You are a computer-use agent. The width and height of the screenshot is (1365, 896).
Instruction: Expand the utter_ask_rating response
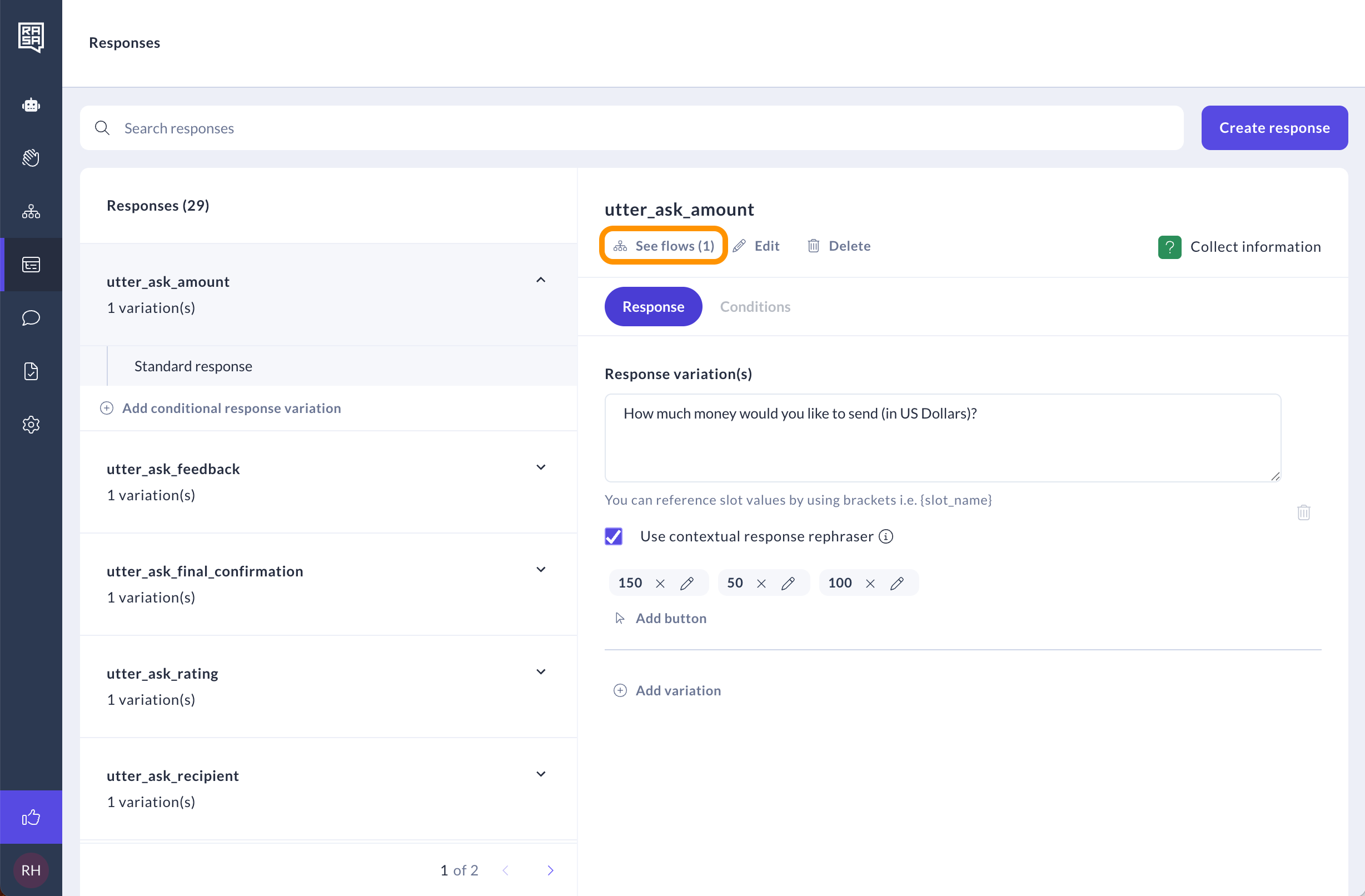[x=540, y=671]
